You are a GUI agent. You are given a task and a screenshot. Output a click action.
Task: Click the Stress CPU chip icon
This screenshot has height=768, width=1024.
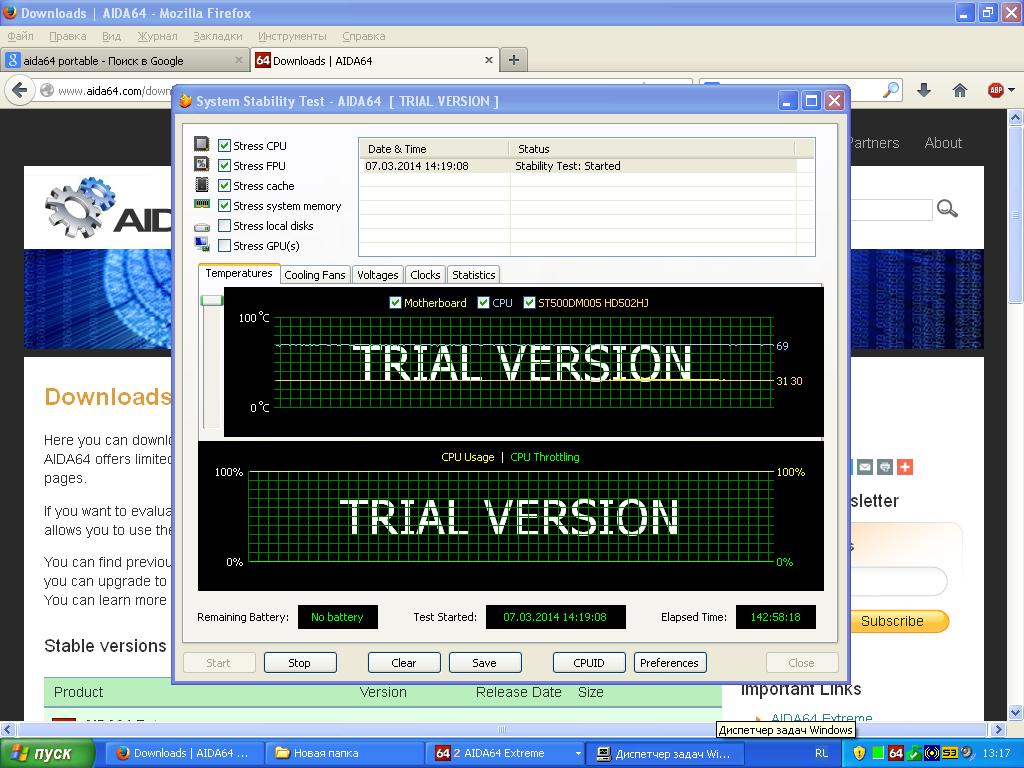coord(202,144)
